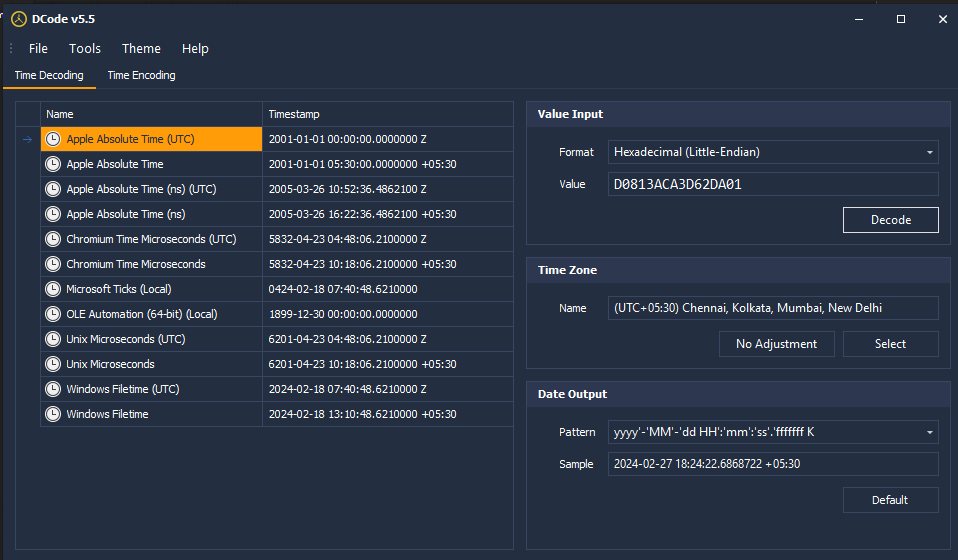Screen dimensions: 958x560
Task: Click the hexadecimal Value input field
Action: point(773,184)
